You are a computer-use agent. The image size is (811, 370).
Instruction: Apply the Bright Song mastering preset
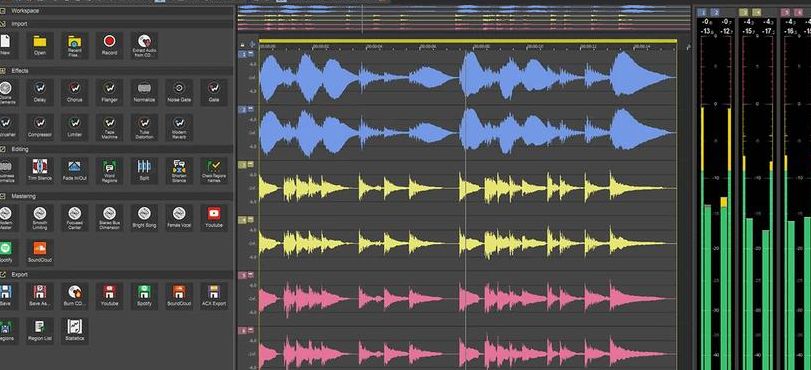click(x=144, y=217)
